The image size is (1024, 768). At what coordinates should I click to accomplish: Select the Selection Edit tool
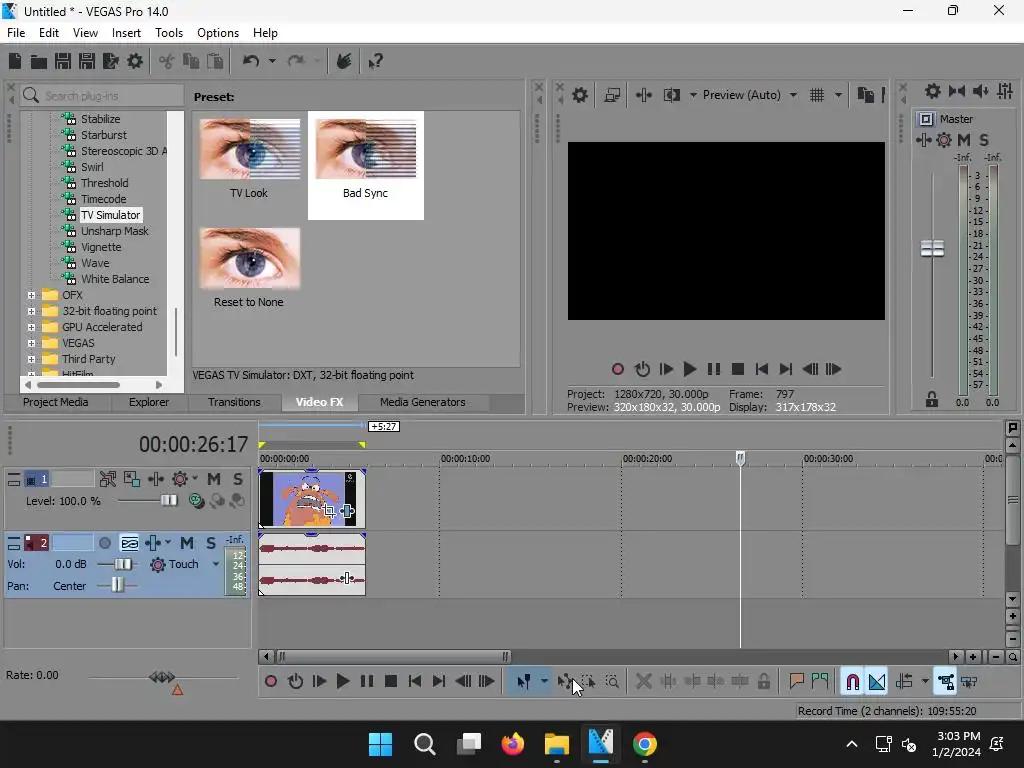click(x=588, y=682)
